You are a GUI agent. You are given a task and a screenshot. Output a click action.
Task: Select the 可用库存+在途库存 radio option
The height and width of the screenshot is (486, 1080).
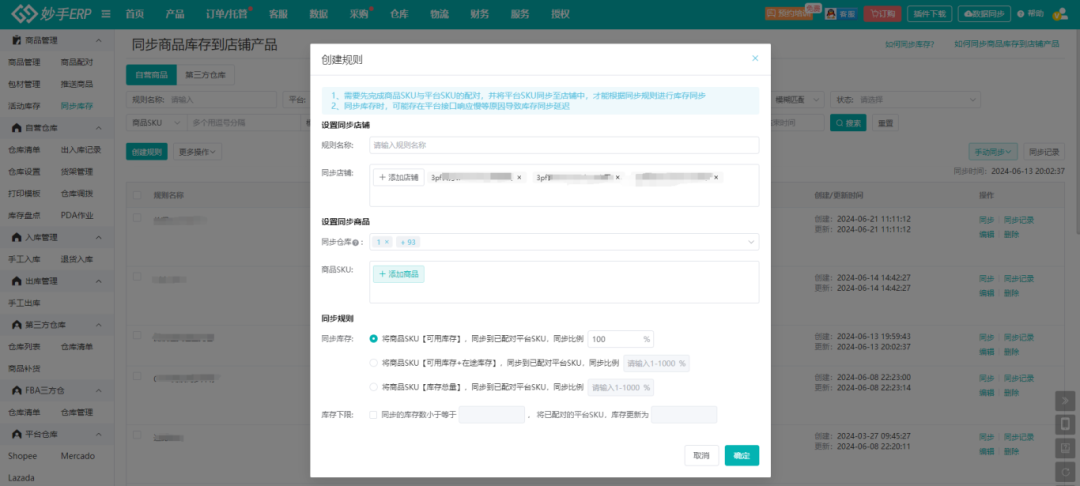coord(374,363)
